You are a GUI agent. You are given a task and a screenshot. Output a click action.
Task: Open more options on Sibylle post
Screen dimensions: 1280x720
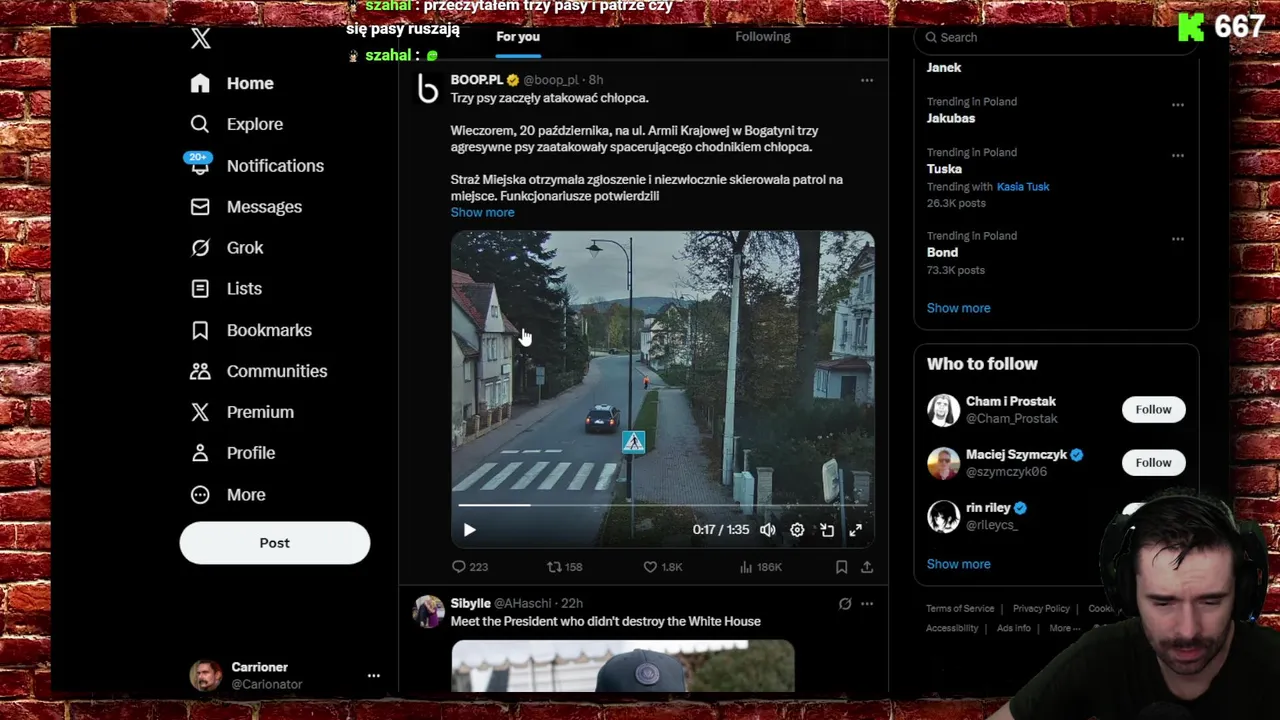point(867,604)
